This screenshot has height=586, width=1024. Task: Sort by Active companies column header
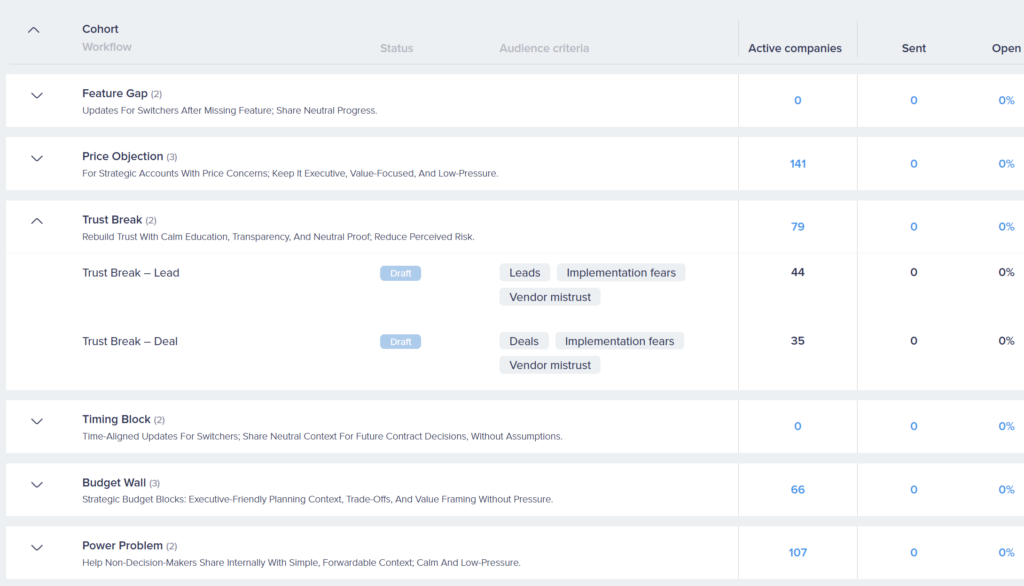[x=794, y=48]
